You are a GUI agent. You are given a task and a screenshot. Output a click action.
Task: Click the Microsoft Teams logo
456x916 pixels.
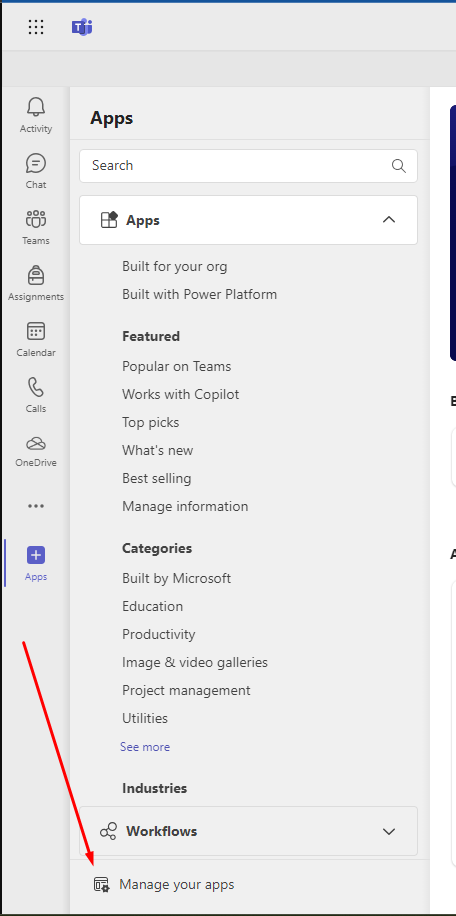coord(82,27)
